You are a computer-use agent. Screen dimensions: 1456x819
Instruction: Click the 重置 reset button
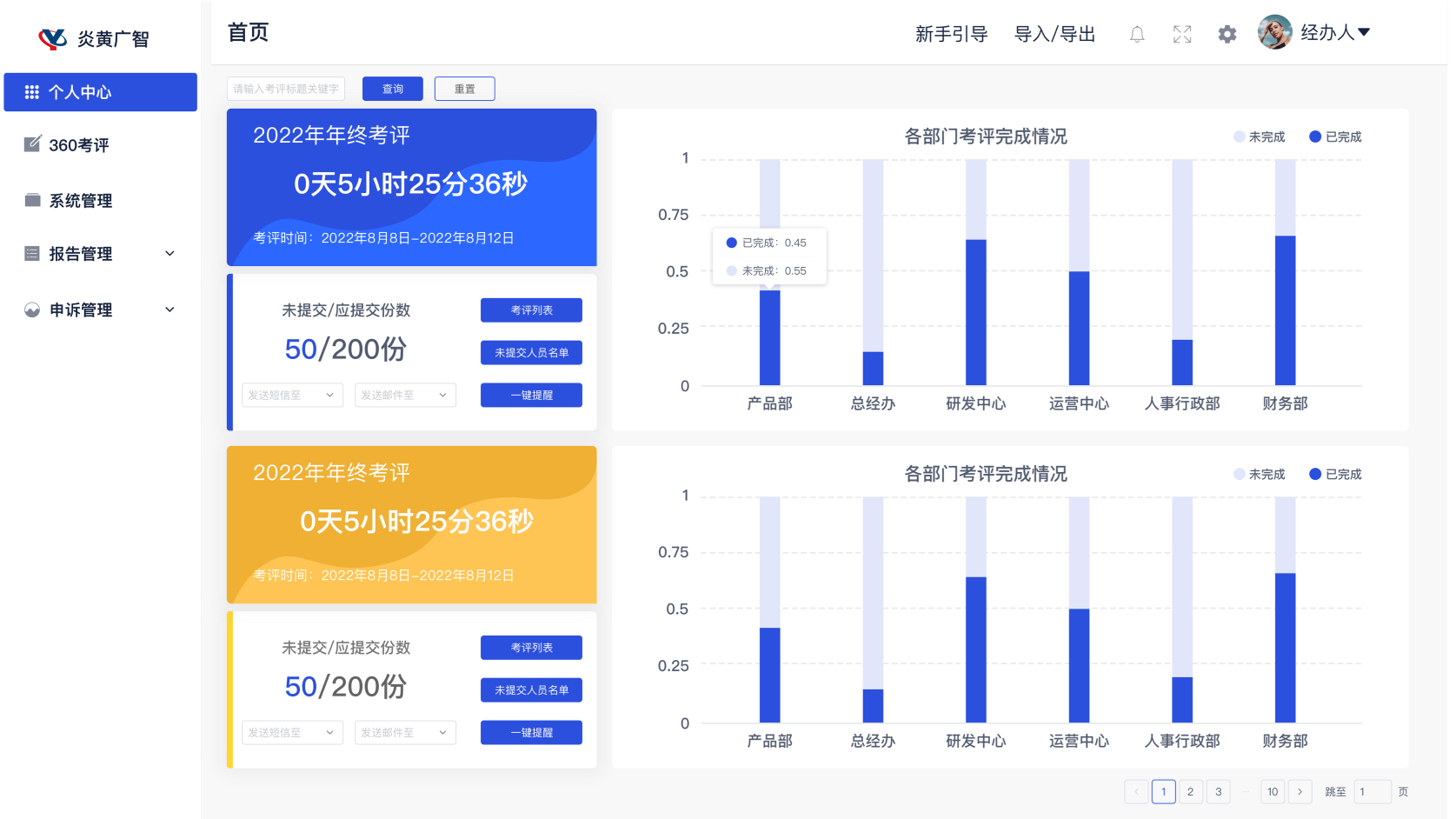pos(465,89)
